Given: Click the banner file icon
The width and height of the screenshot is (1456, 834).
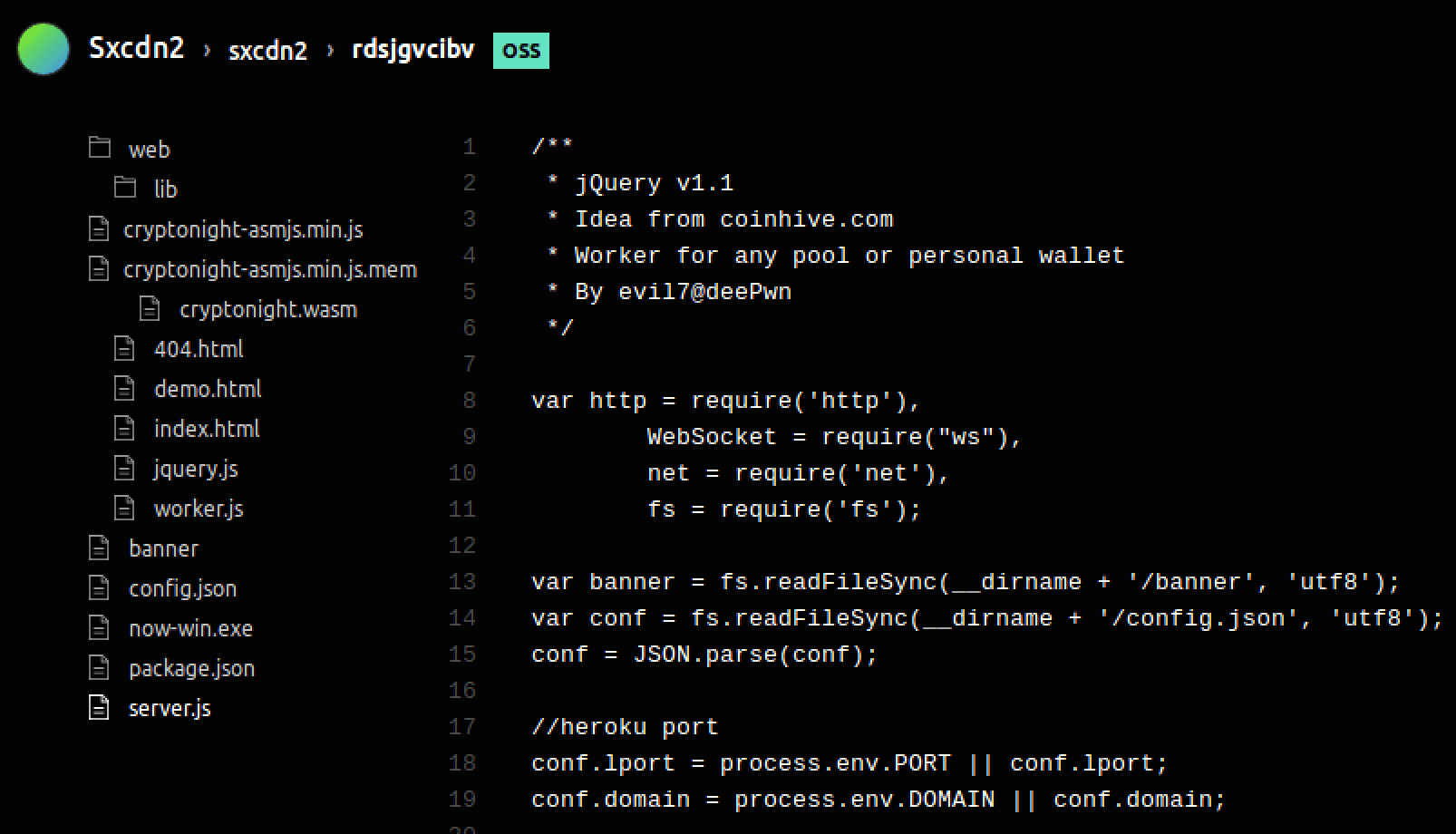Looking at the screenshot, I should click(99, 548).
